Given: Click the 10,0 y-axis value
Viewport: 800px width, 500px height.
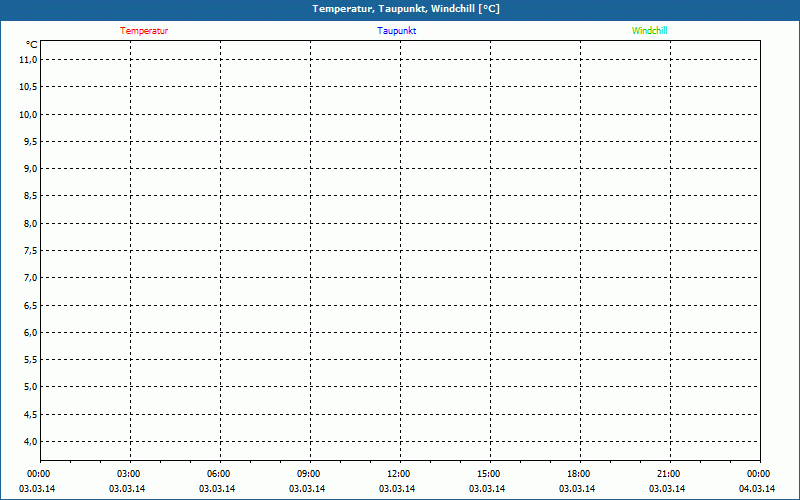Looking at the screenshot, I should [28, 114].
